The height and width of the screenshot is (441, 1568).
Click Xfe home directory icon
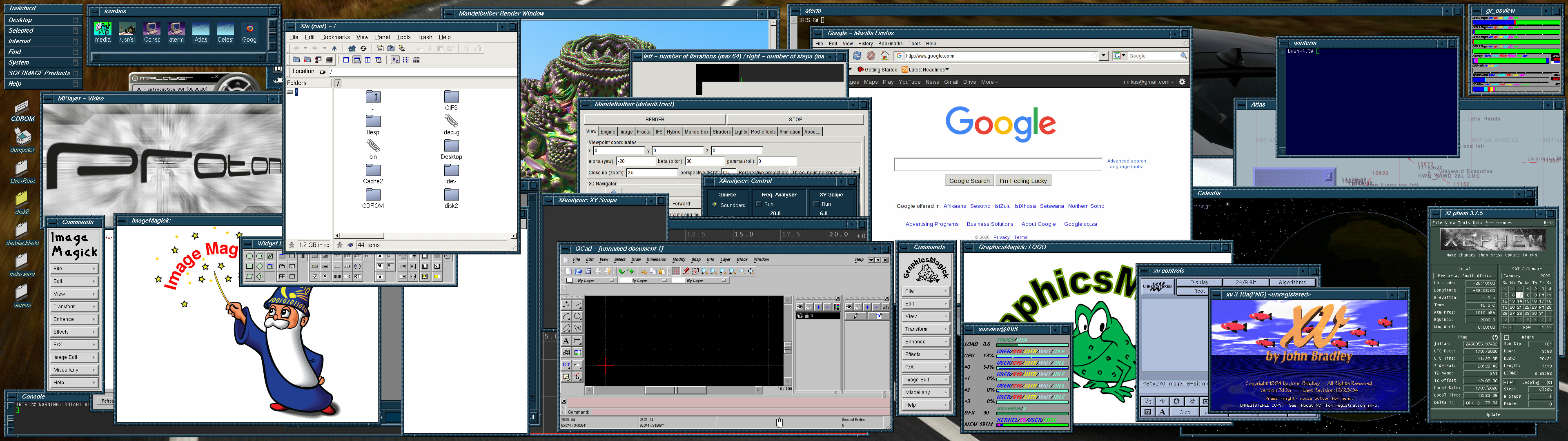click(x=352, y=48)
